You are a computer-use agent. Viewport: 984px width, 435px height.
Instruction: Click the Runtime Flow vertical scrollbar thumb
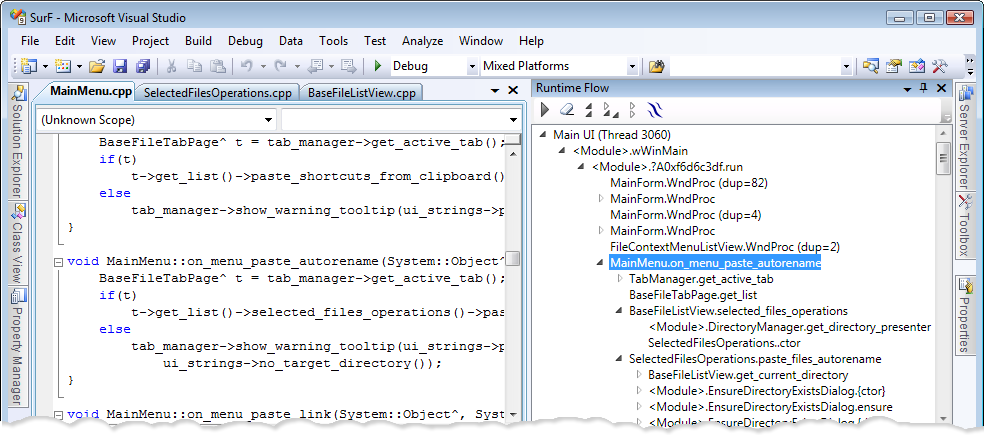pos(941,157)
